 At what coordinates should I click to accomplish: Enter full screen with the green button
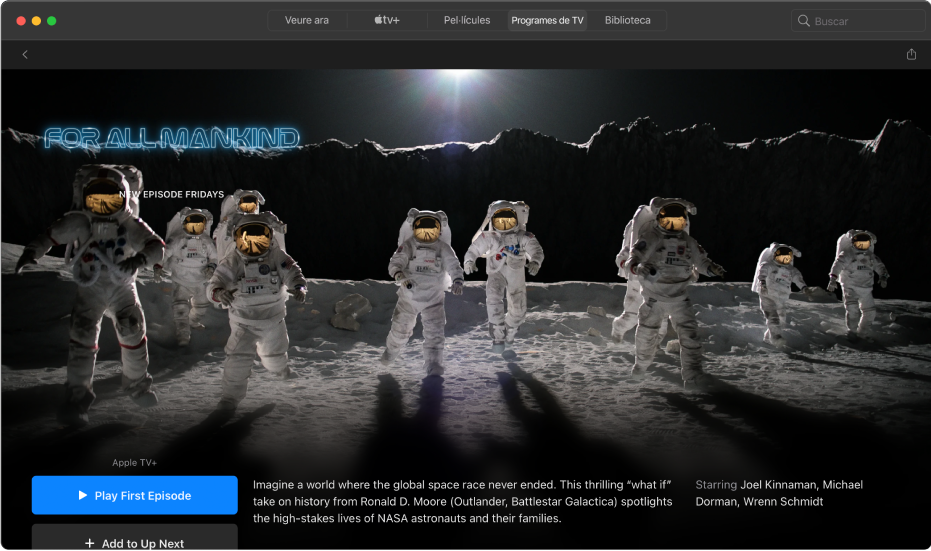(x=52, y=21)
